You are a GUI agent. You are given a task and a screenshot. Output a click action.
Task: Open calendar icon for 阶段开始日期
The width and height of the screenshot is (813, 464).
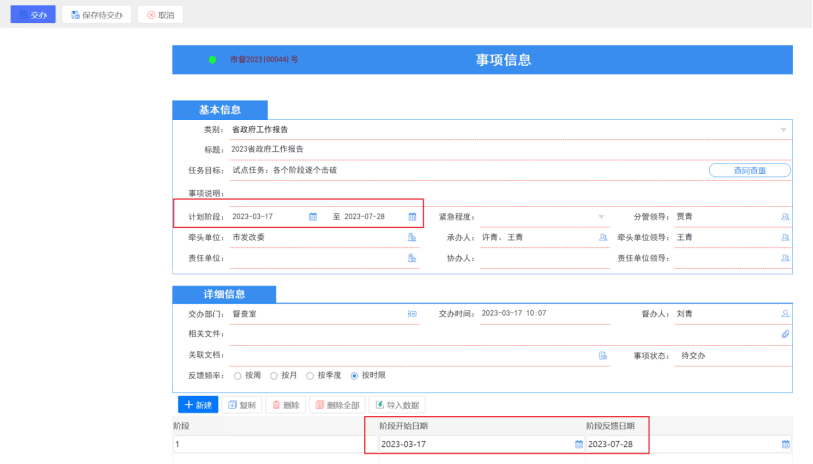579,444
